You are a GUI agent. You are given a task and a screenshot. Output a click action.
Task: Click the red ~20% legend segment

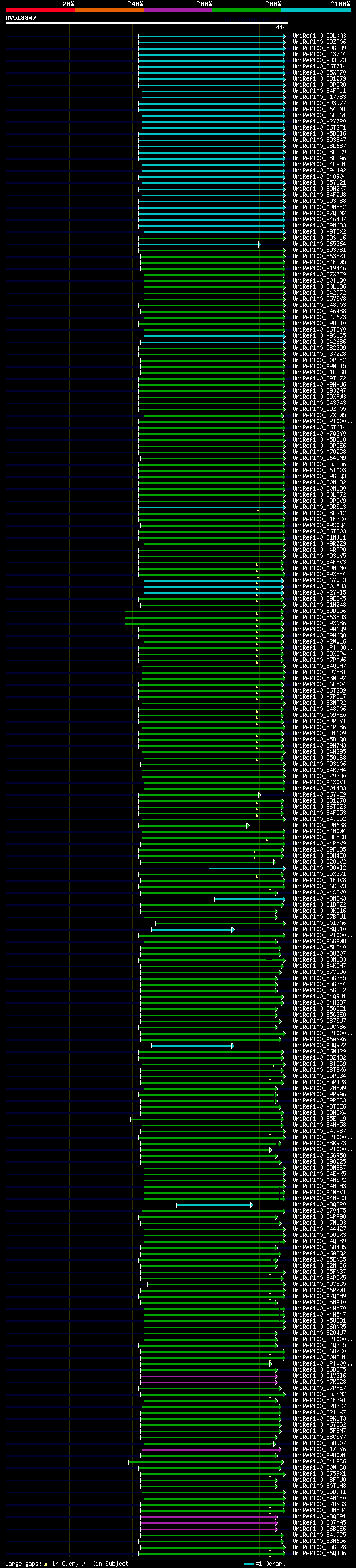coord(39,10)
